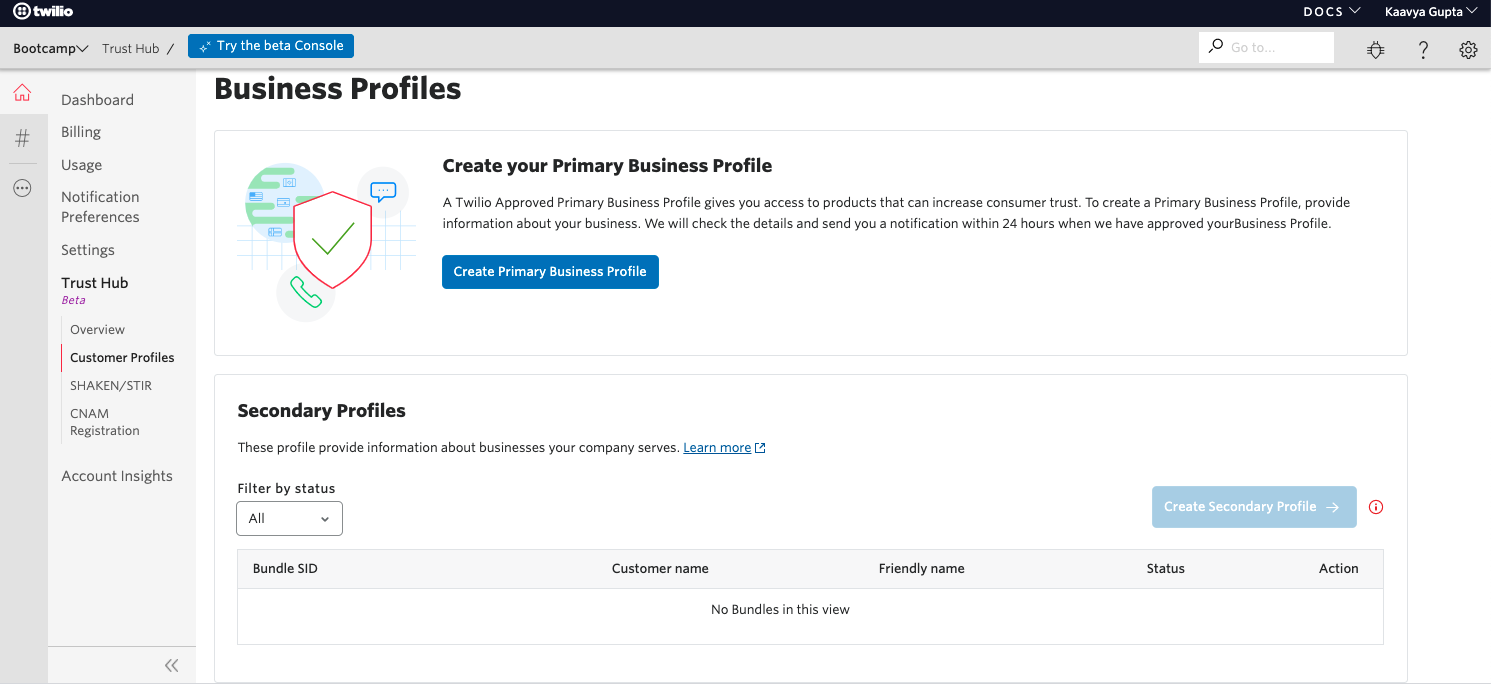This screenshot has width=1491, height=685.
Task: Click the external link icon after Learn more
Action: coord(760,448)
